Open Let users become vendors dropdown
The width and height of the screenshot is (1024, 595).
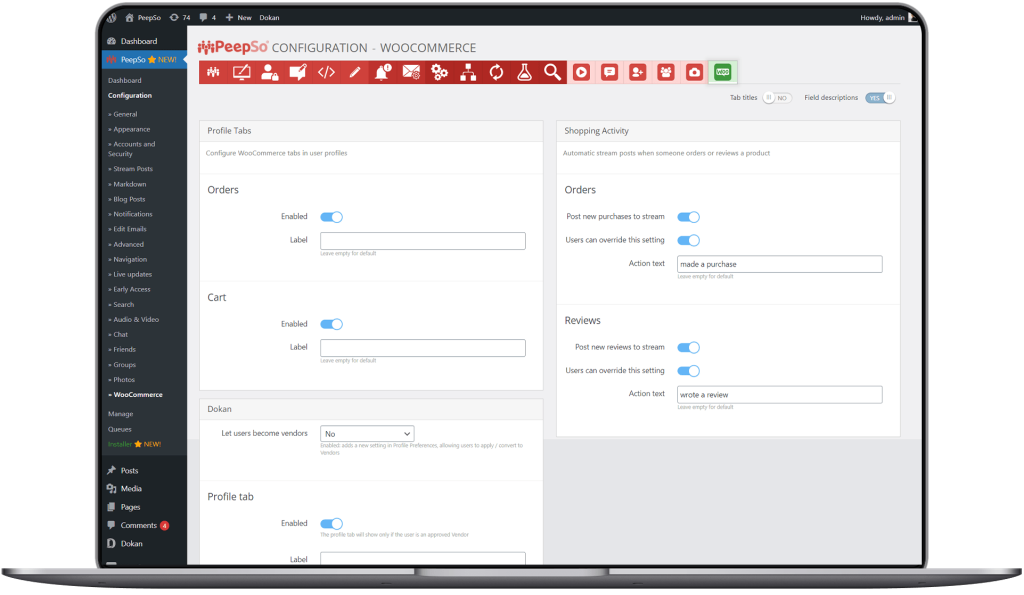point(367,434)
